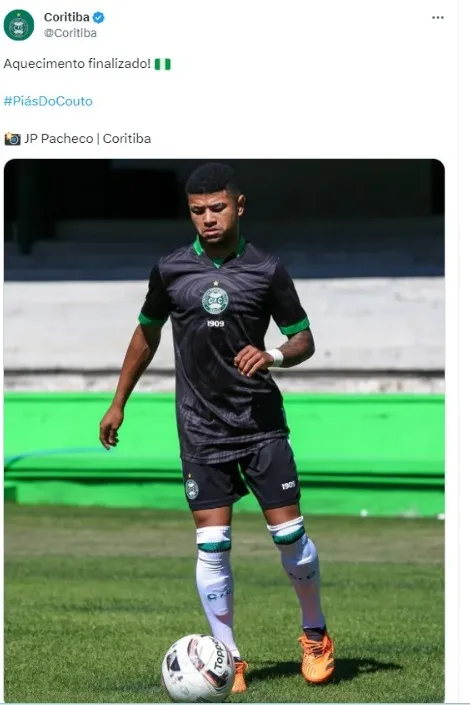Open the three-dot more options menu
This screenshot has width=470, height=705.
tap(438, 18)
